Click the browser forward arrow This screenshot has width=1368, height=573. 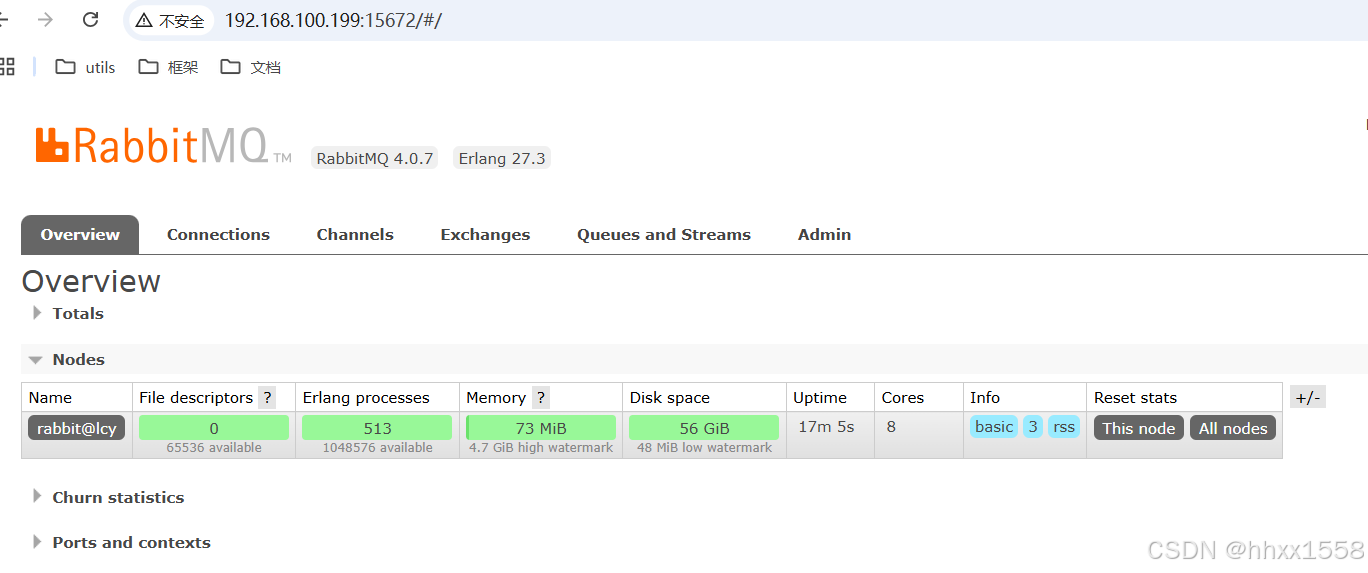[x=45, y=19]
